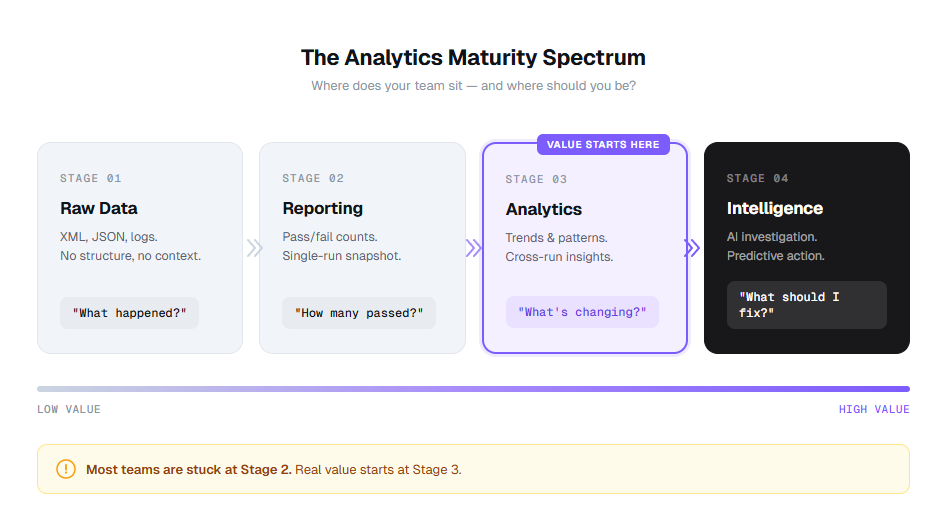Click the "Most teams are stuck at Stage 2" text
The height and width of the screenshot is (525, 945).
point(189,469)
